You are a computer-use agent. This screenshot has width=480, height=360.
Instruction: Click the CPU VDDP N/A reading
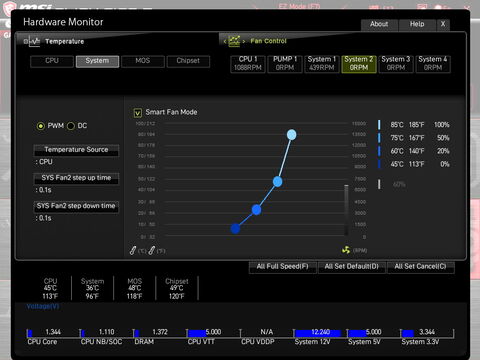pyautogui.click(x=267, y=332)
